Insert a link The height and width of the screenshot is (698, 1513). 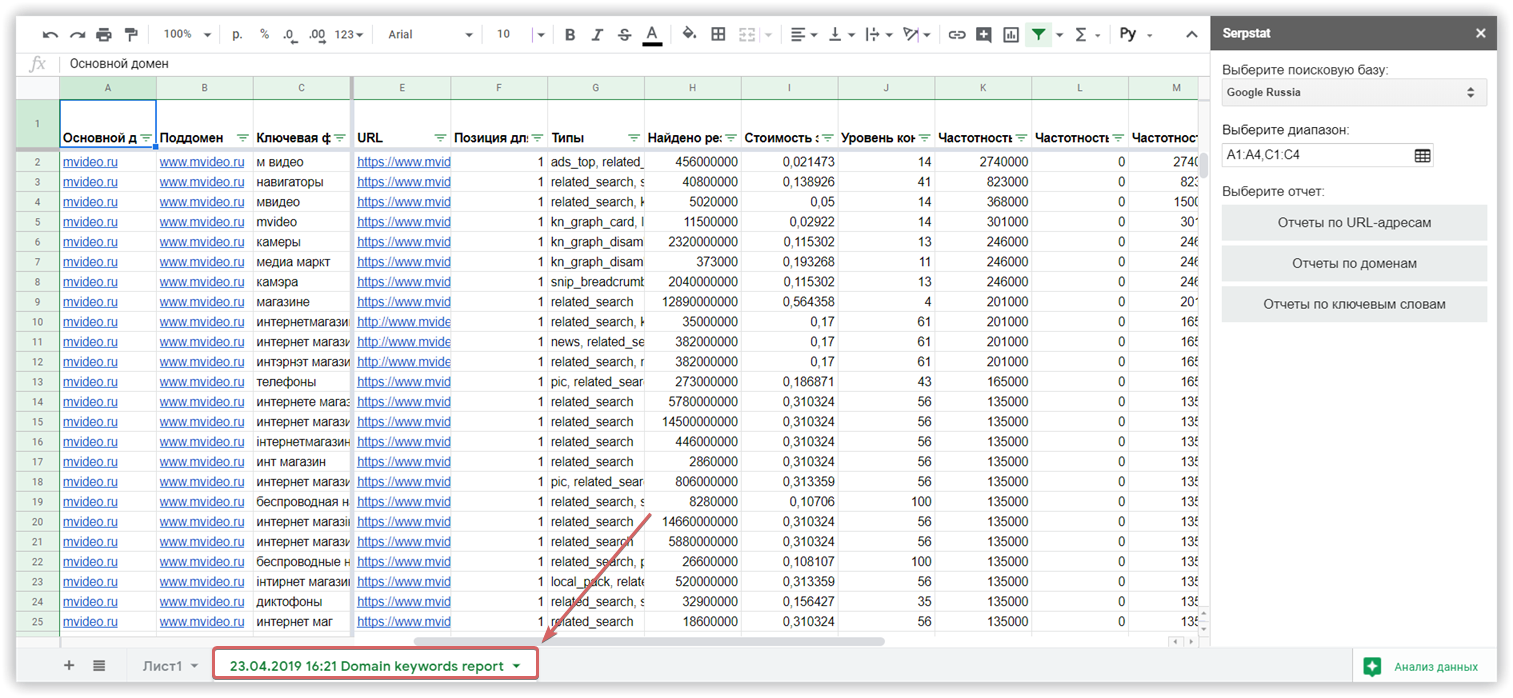tap(957, 35)
